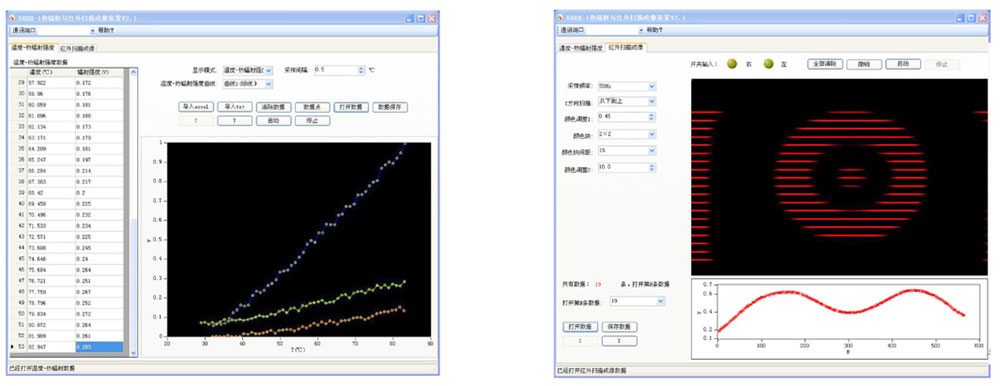Click the sampling interval 0.5 spinner arrows
1000x386 pixels.
(x=362, y=70)
